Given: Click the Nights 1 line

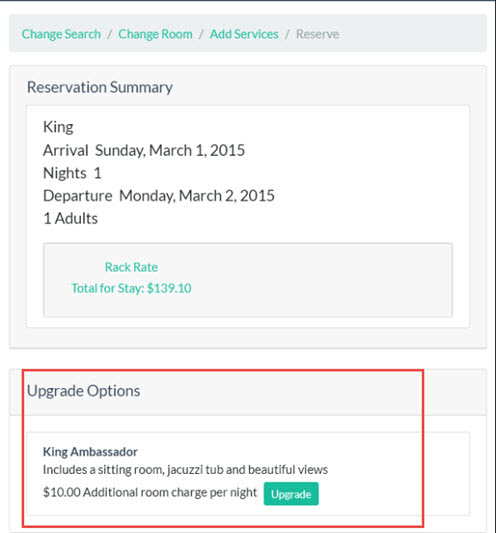Looking at the screenshot, I should coord(72,173).
